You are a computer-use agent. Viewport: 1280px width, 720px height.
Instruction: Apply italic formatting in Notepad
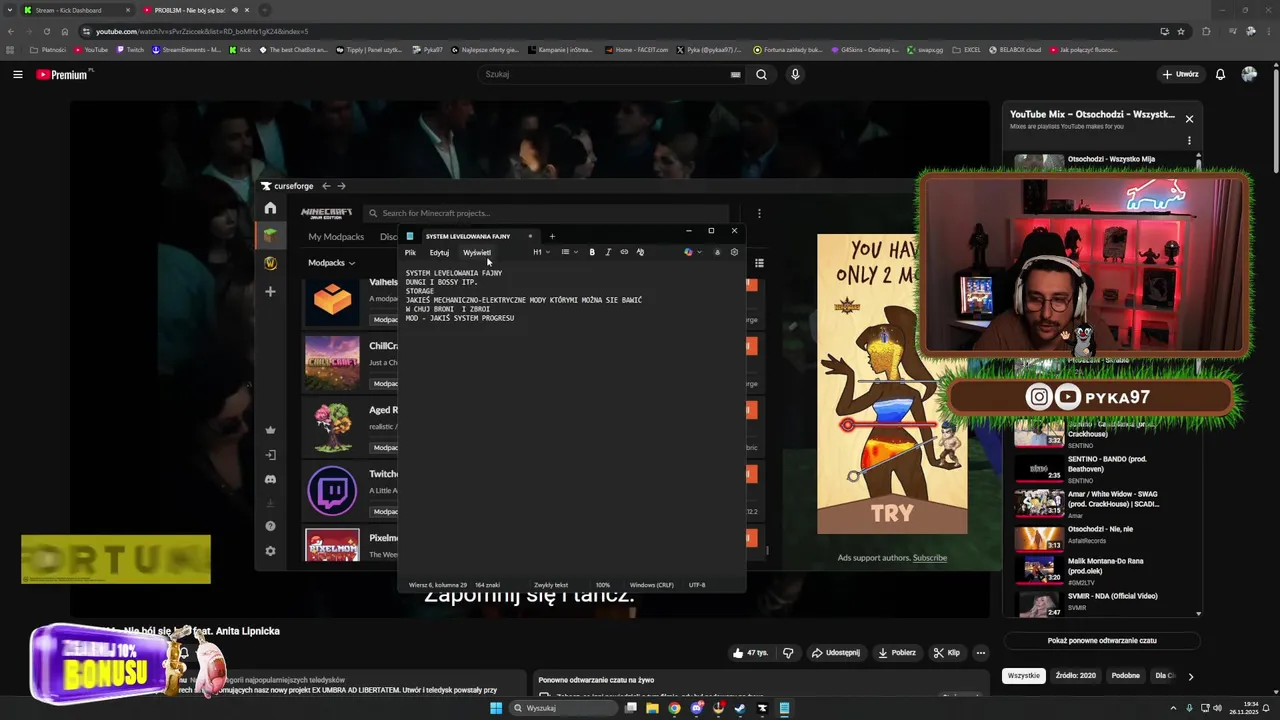608,252
